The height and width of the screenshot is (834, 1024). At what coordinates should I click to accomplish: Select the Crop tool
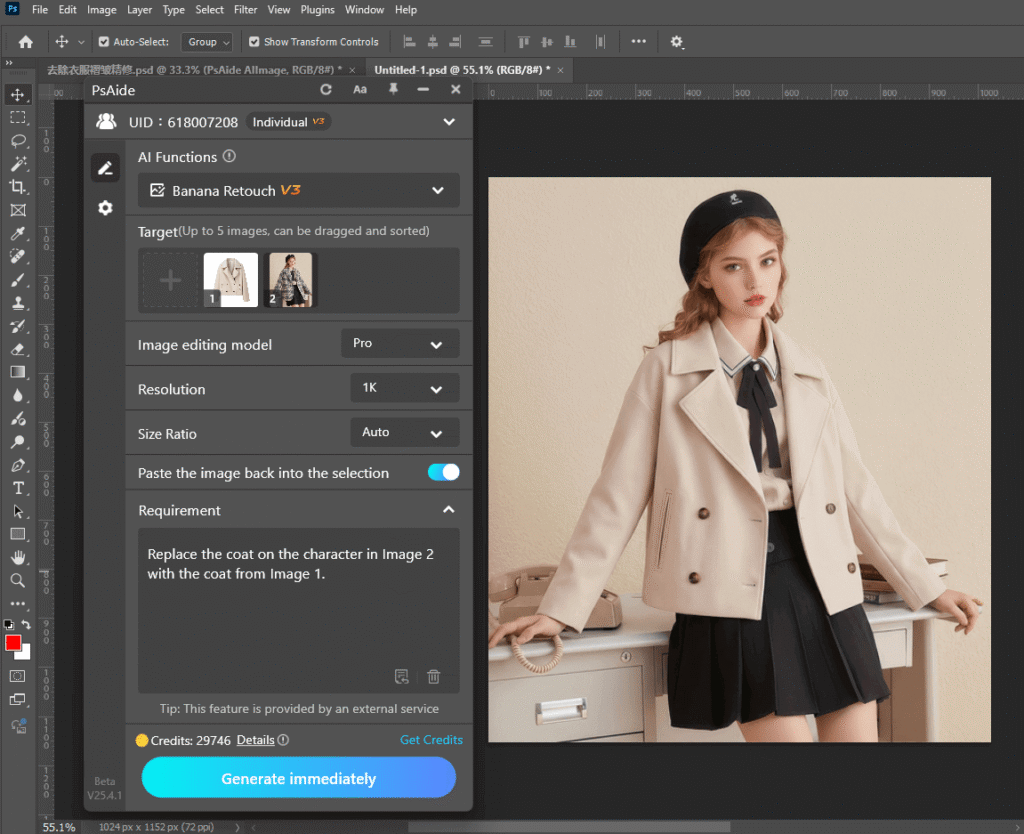click(x=18, y=187)
